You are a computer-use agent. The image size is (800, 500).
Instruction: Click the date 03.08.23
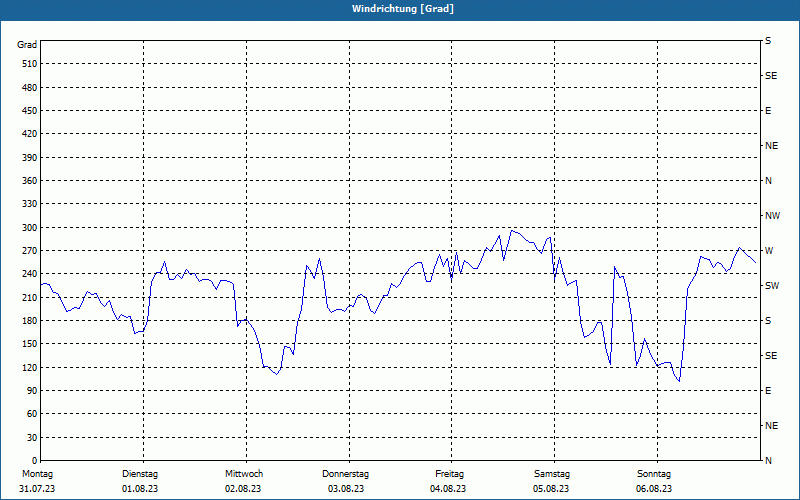346,489
